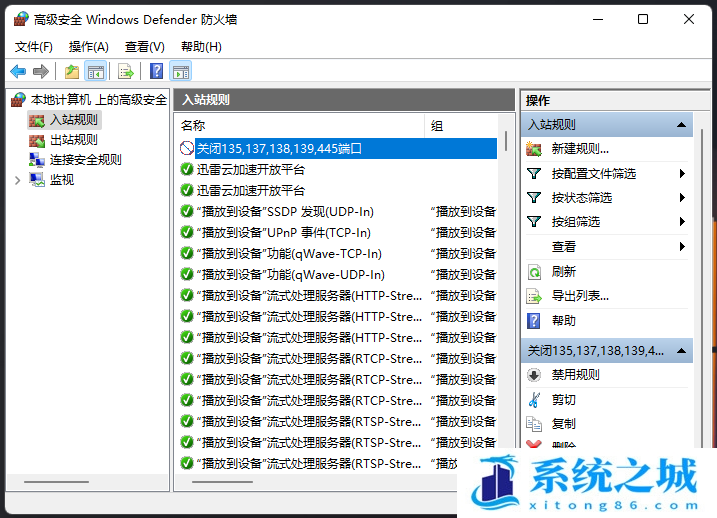Toggle the show/hide console tree toolbar icon
Image resolution: width=717 pixels, height=518 pixels.
(x=96, y=71)
